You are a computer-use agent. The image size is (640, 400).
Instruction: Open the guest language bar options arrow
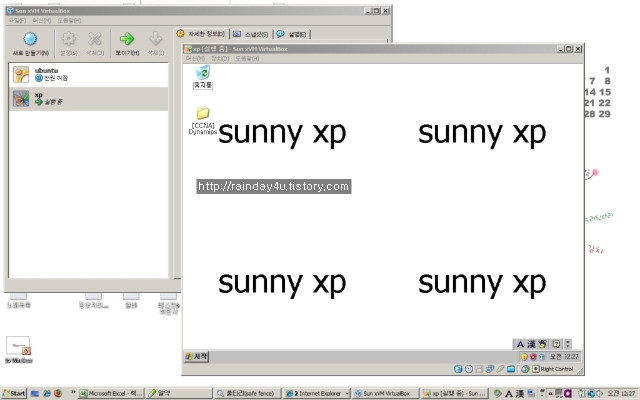point(568,344)
